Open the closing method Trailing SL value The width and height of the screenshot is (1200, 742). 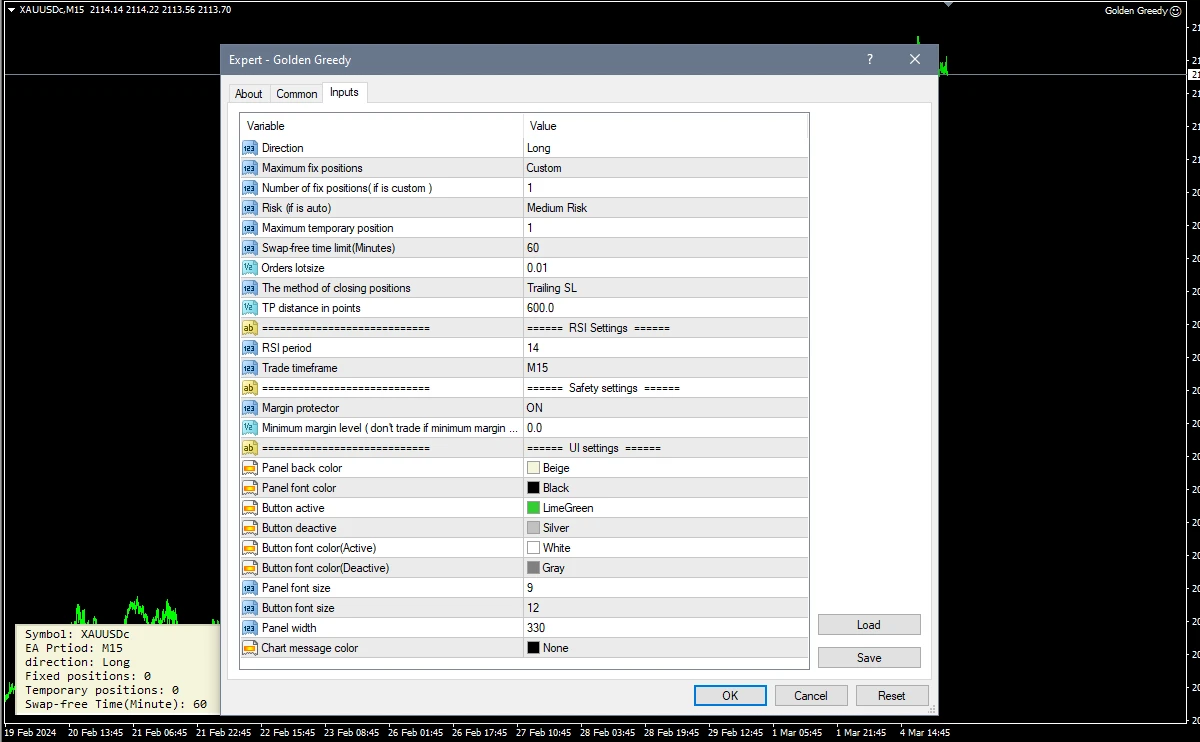[x=552, y=288]
